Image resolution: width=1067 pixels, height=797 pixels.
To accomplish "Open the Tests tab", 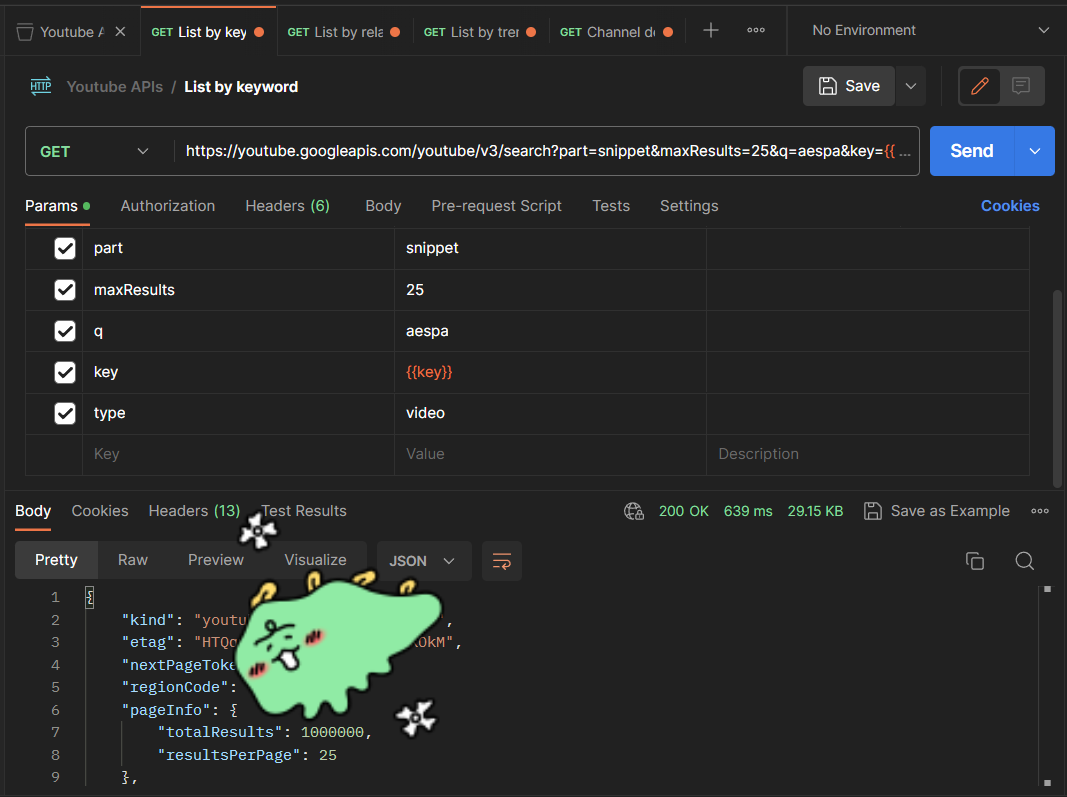I will click(x=610, y=206).
